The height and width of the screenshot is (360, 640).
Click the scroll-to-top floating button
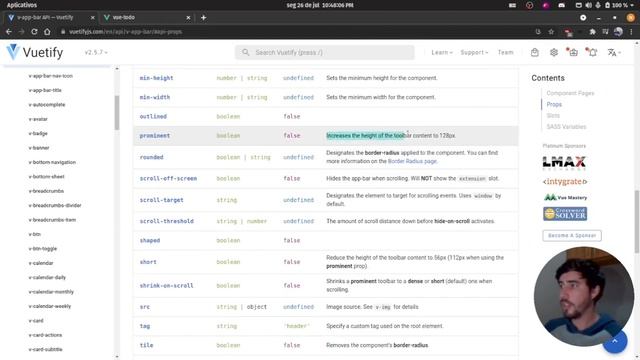(615, 341)
